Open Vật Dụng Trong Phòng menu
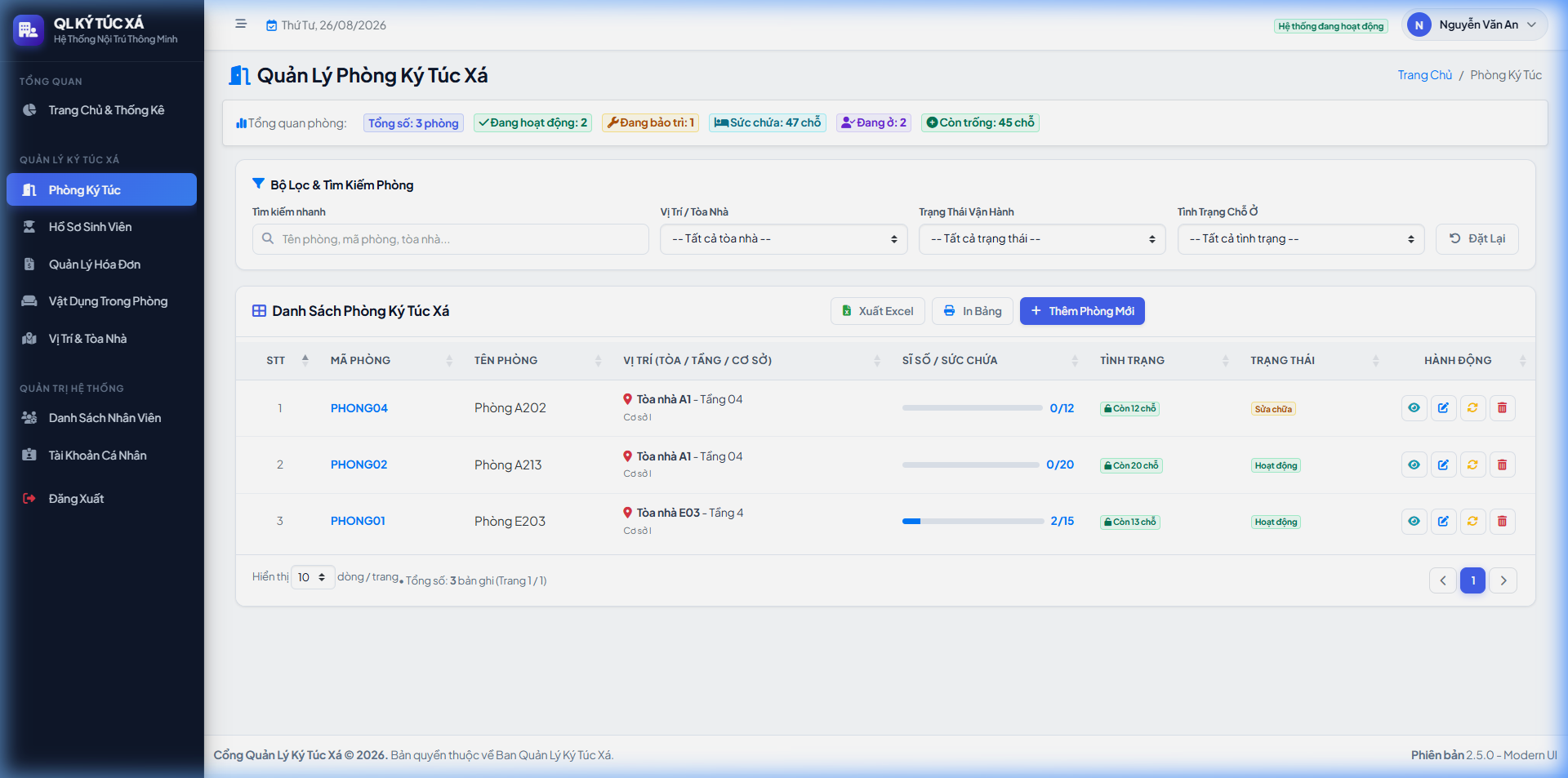 point(101,301)
